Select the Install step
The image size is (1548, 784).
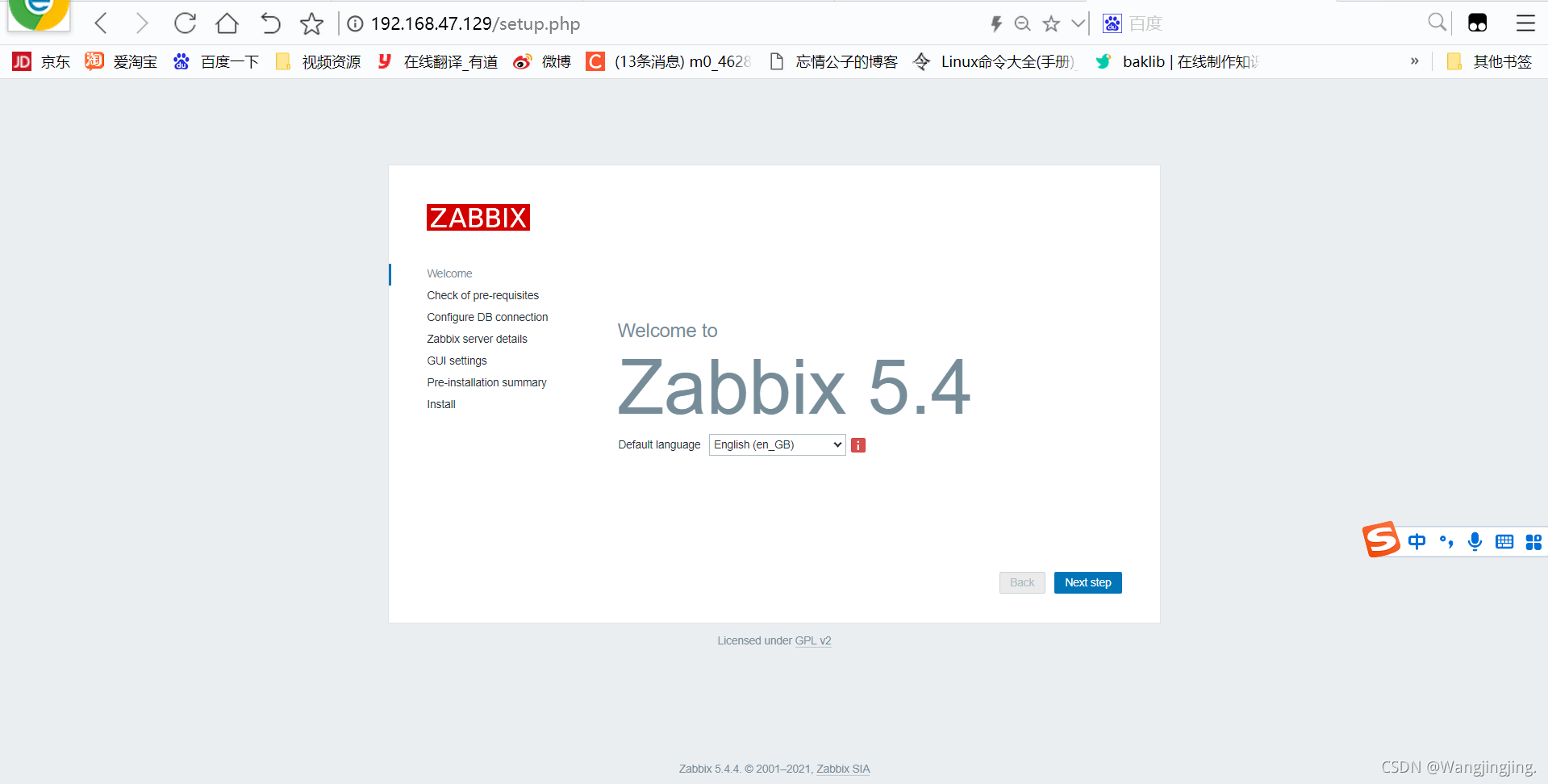point(441,404)
